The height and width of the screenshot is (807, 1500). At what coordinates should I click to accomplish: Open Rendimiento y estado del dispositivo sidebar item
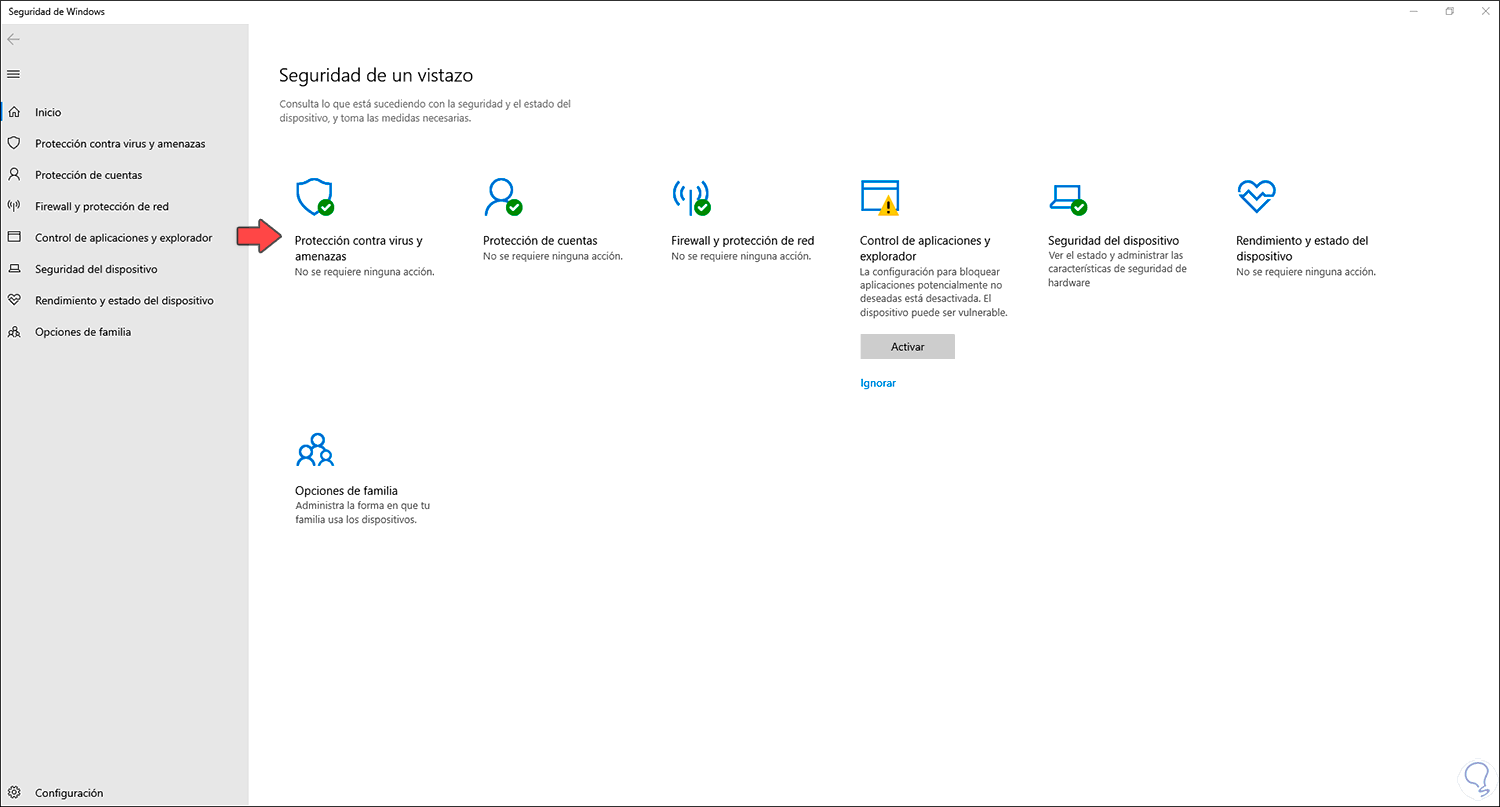124,301
